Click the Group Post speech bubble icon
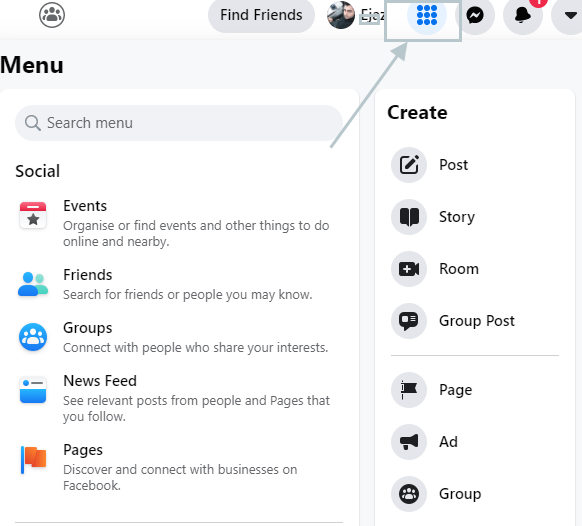 click(x=409, y=321)
